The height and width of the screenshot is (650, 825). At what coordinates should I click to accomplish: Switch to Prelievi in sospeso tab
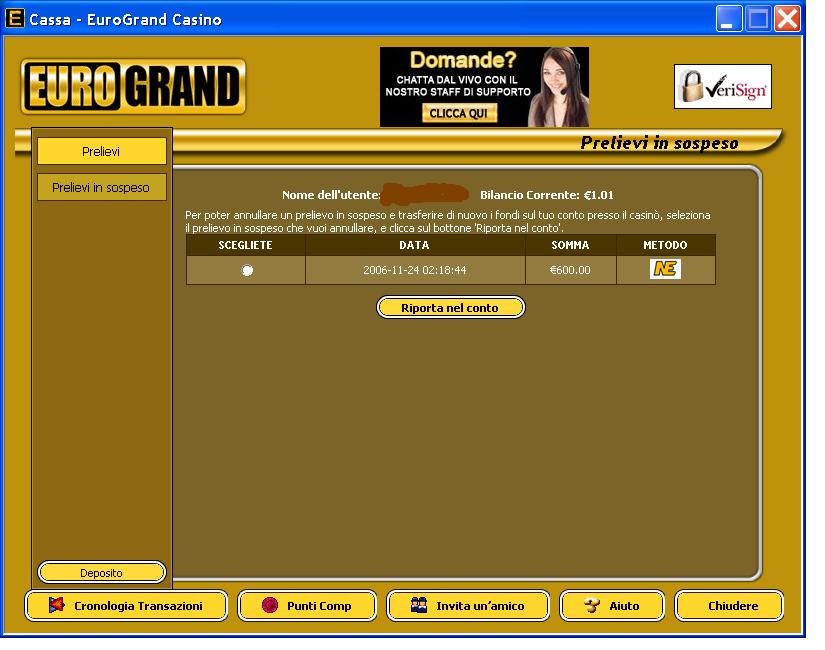(102, 187)
